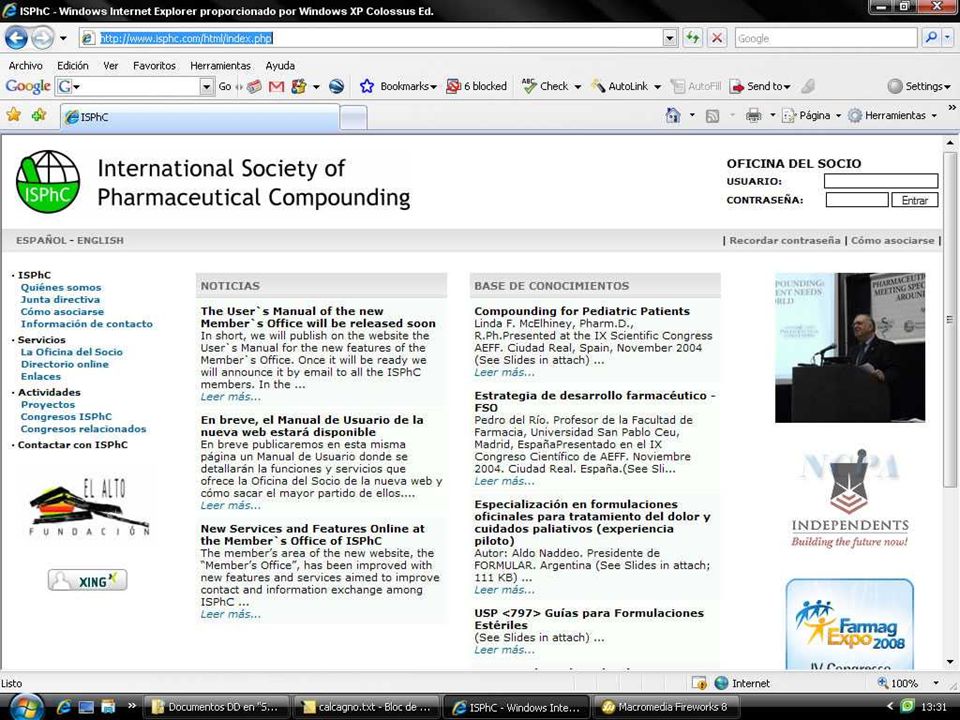960x720 pixels.
Task: Open the Congresos ISPhC link
Action: pyautogui.click(x=66, y=417)
